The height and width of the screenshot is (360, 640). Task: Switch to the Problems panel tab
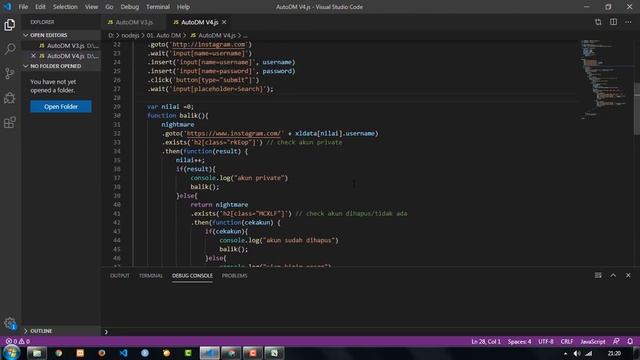[235, 276]
